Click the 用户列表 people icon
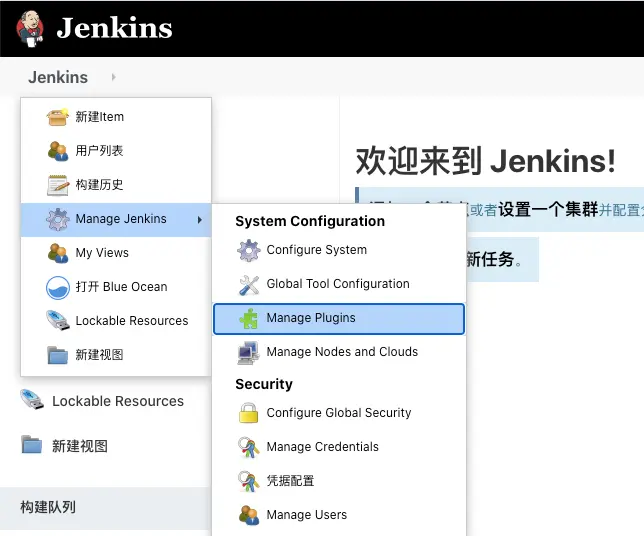644x536 pixels. 58,151
